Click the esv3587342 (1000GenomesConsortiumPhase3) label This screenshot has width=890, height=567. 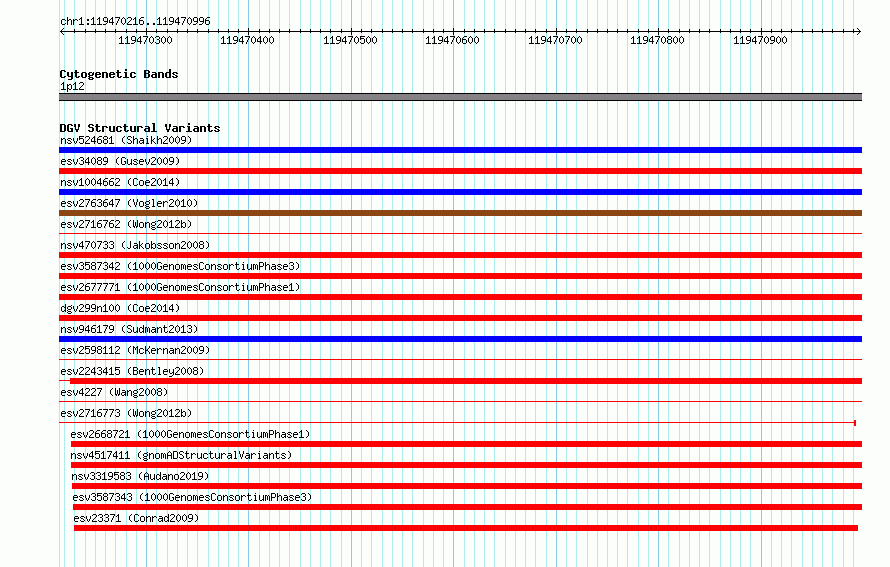pyautogui.click(x=180, y=266)
